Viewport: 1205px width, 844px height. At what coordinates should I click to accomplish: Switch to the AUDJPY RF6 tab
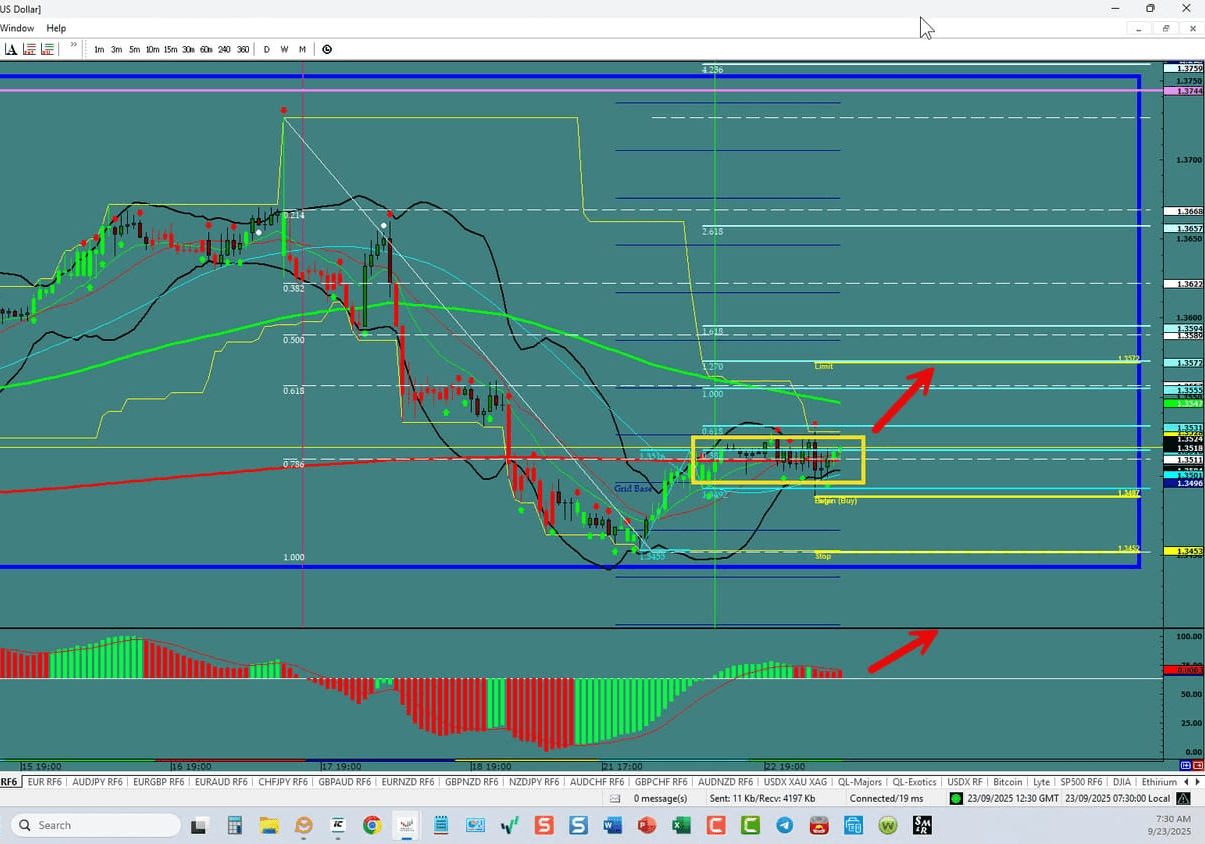(96, 782)
